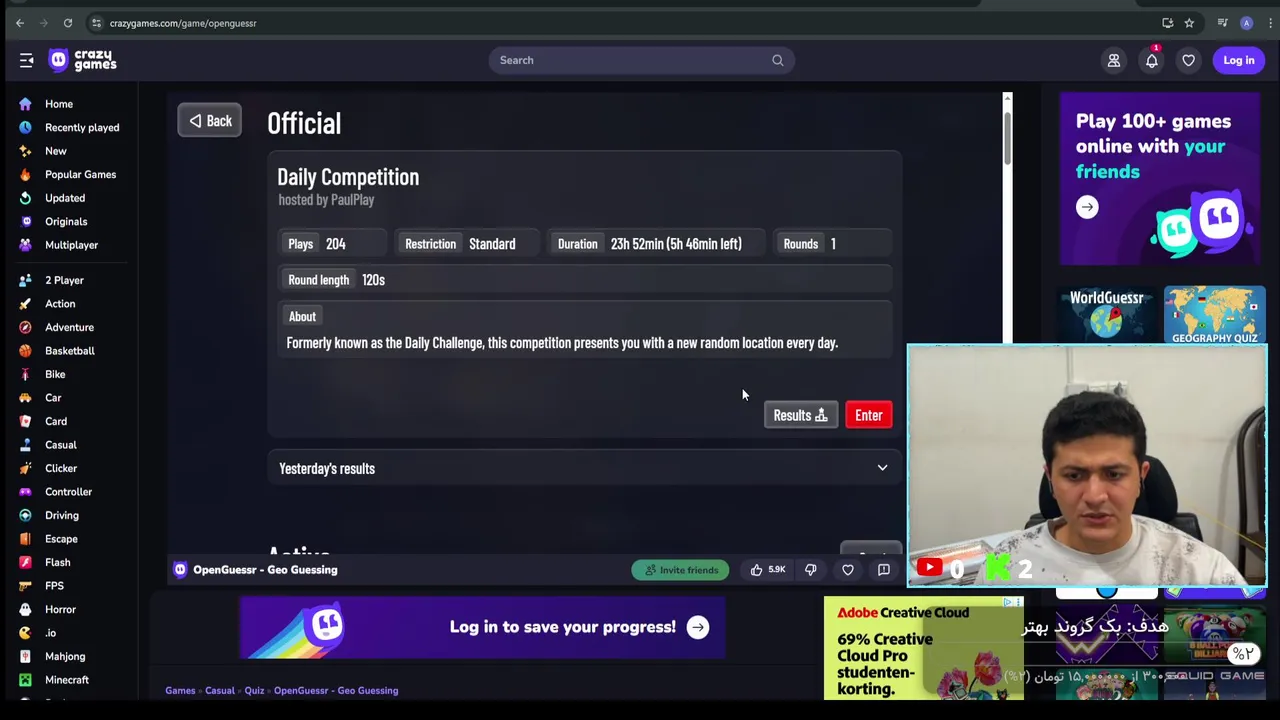
Task: Open the friends icon in header
Action: coord(1113,60)
